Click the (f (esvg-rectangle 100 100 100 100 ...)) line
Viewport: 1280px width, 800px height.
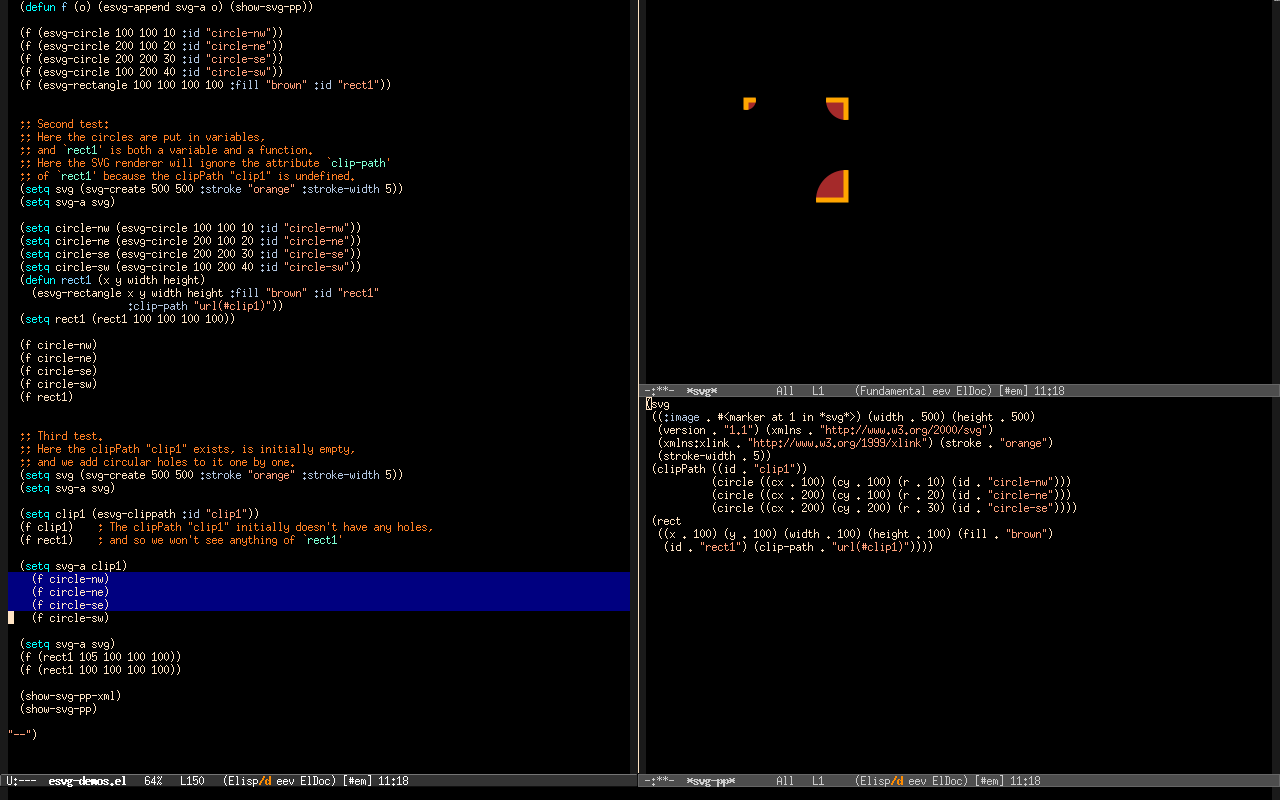pyautogui.click(x=205, y=85)
